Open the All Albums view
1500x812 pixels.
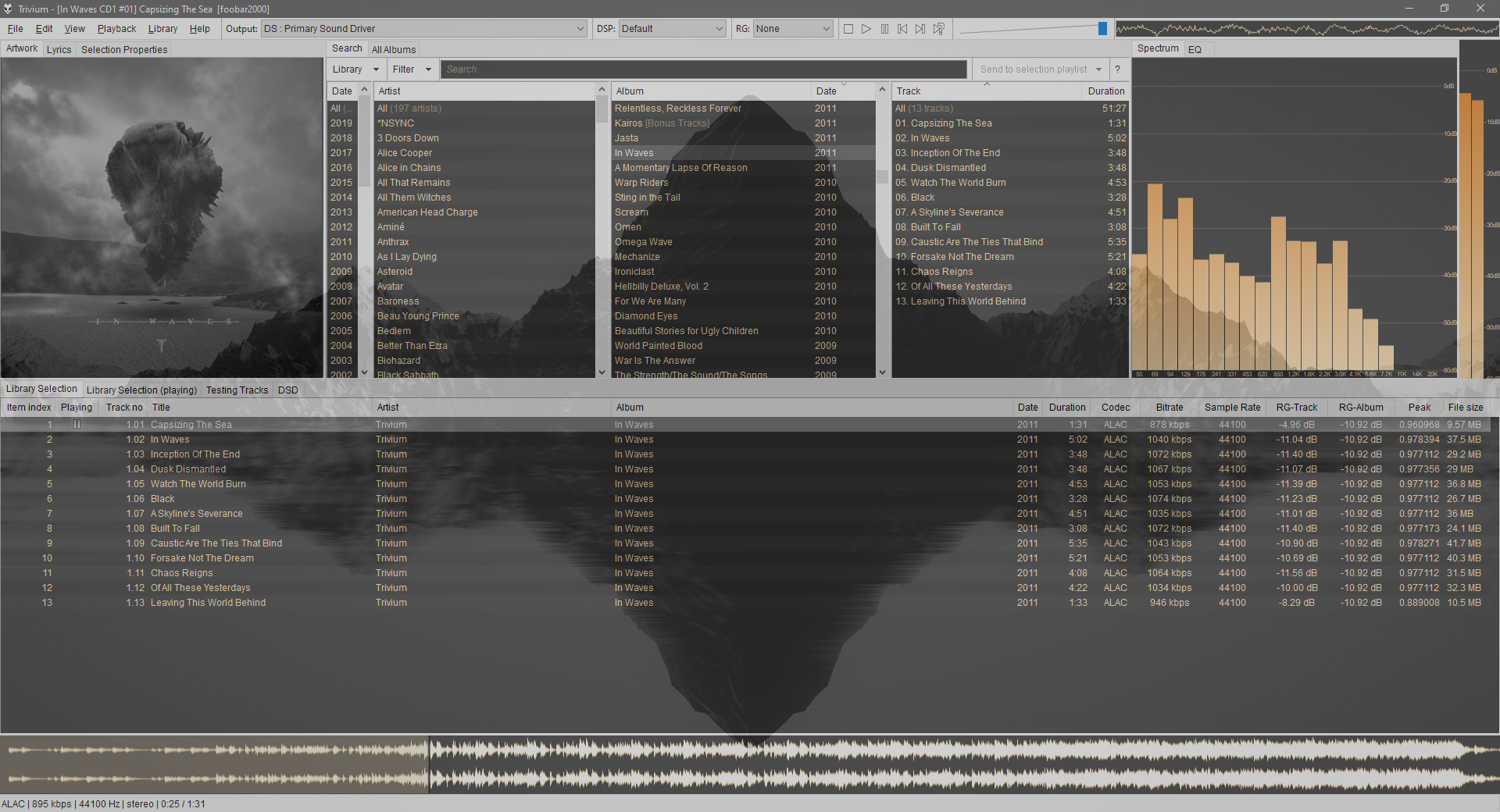(x=394, y=49)
